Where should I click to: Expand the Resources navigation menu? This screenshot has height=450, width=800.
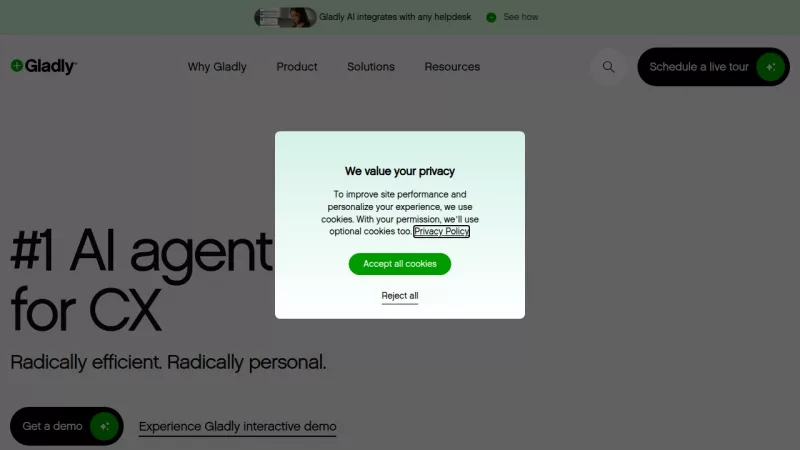[452, 67]
